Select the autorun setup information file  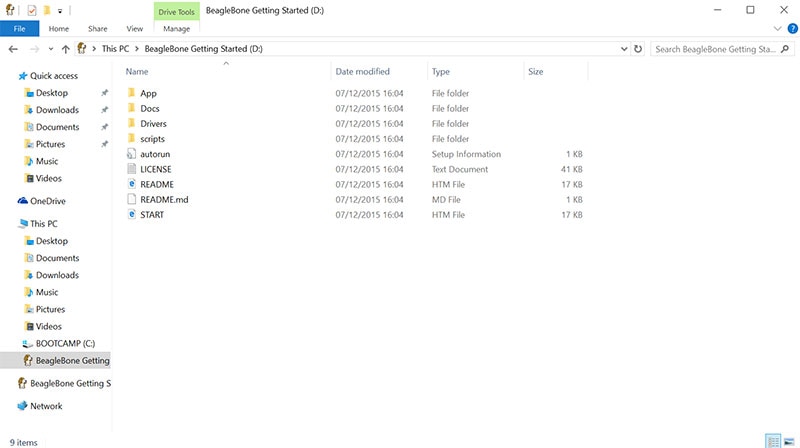tap(153, 154)
